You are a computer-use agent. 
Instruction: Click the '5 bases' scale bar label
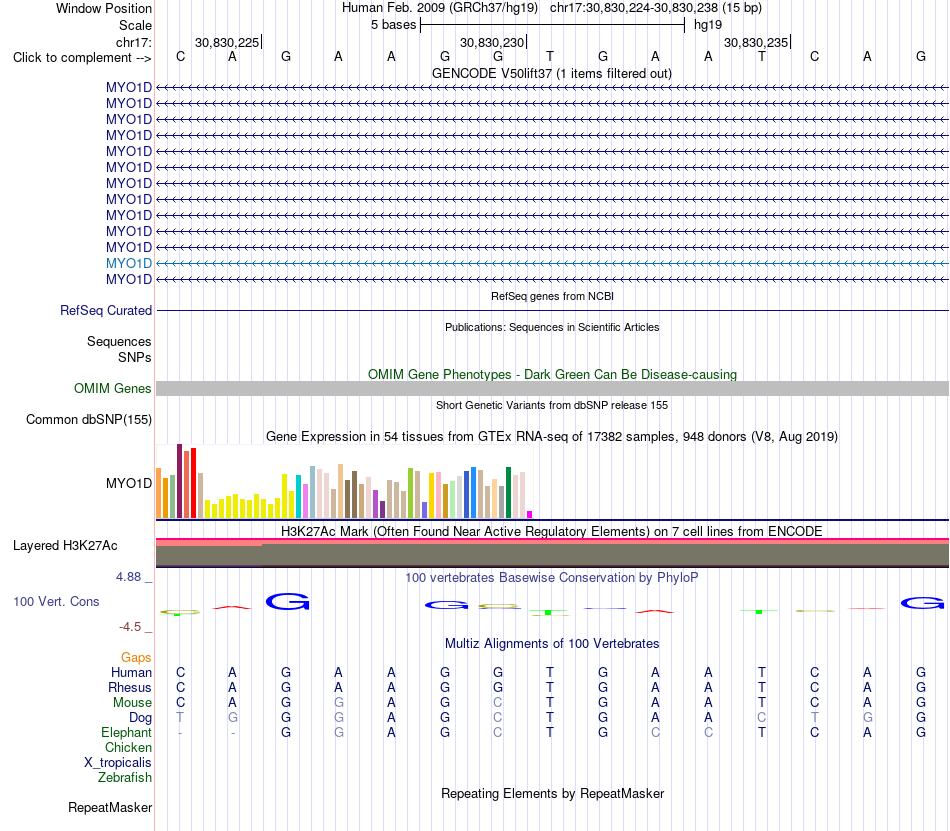pyautogui.click(x=393, y=25)
